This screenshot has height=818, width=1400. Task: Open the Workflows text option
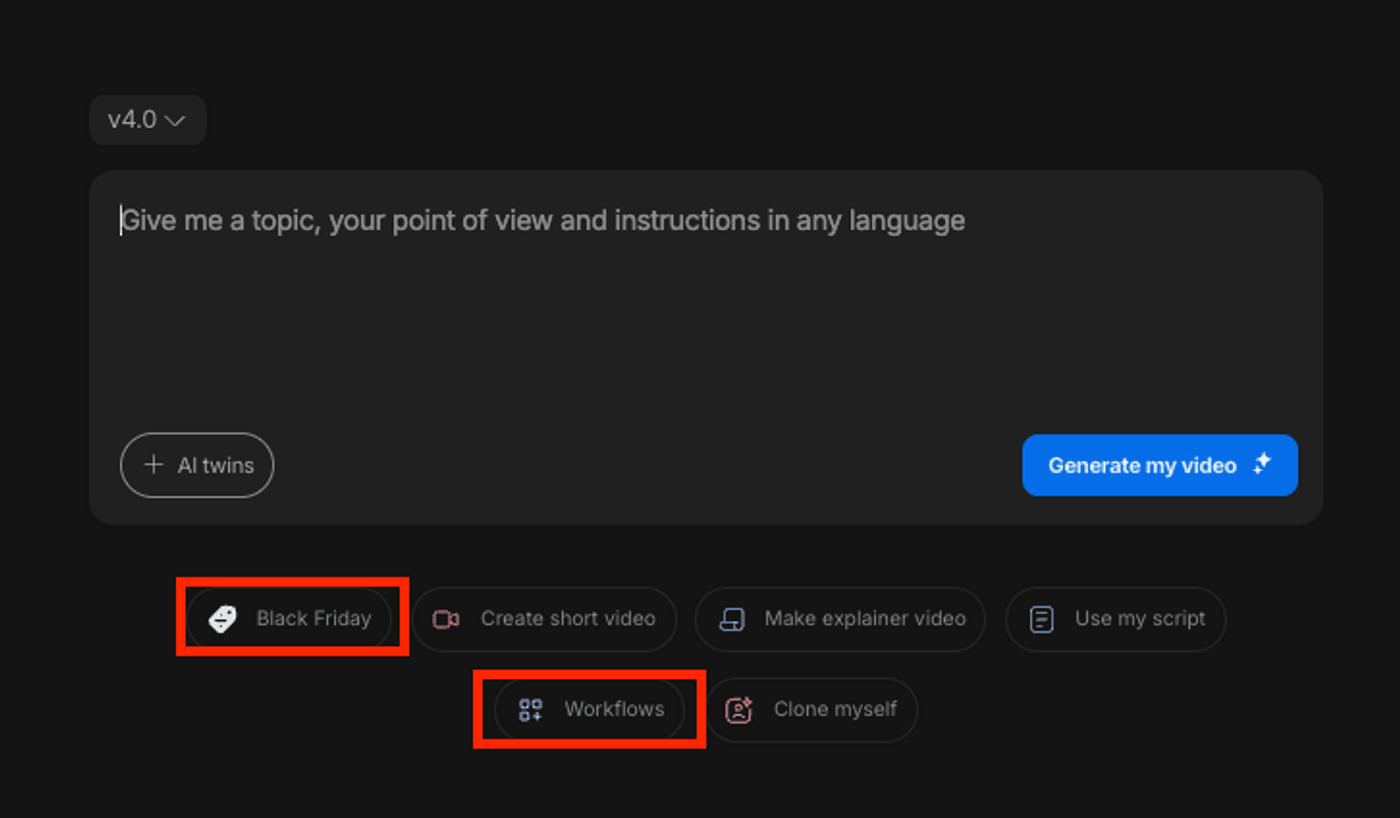614,709
